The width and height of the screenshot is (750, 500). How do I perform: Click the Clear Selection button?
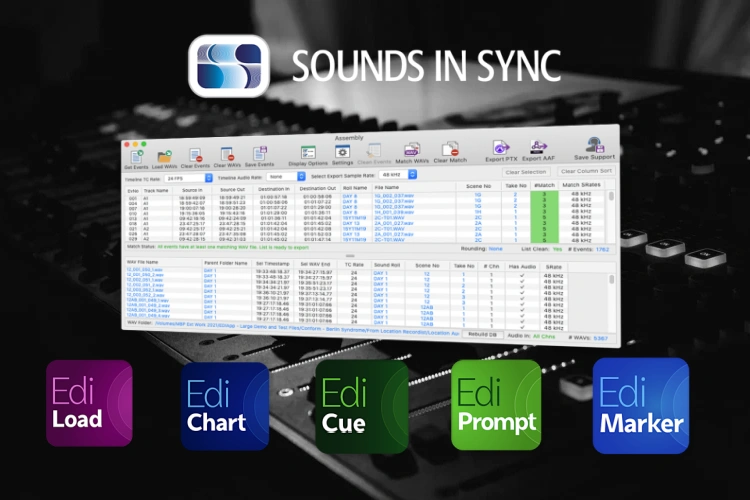pyautogui.click(x=526, y=172)
